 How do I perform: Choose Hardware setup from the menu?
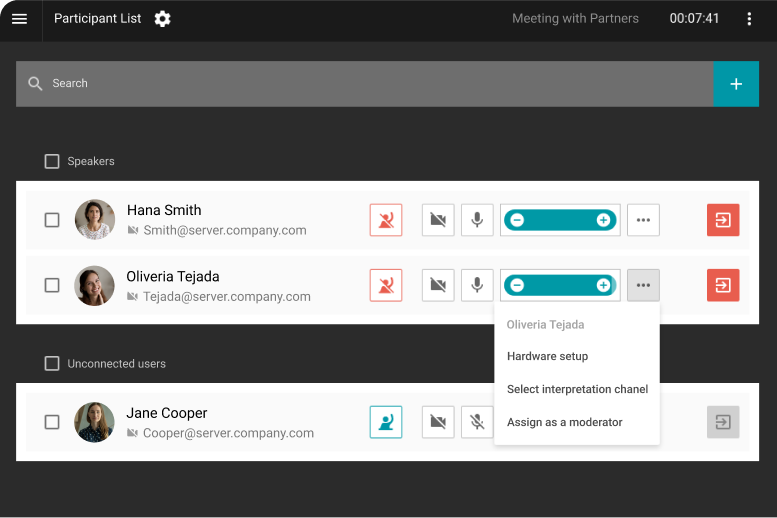click(547, 356)
